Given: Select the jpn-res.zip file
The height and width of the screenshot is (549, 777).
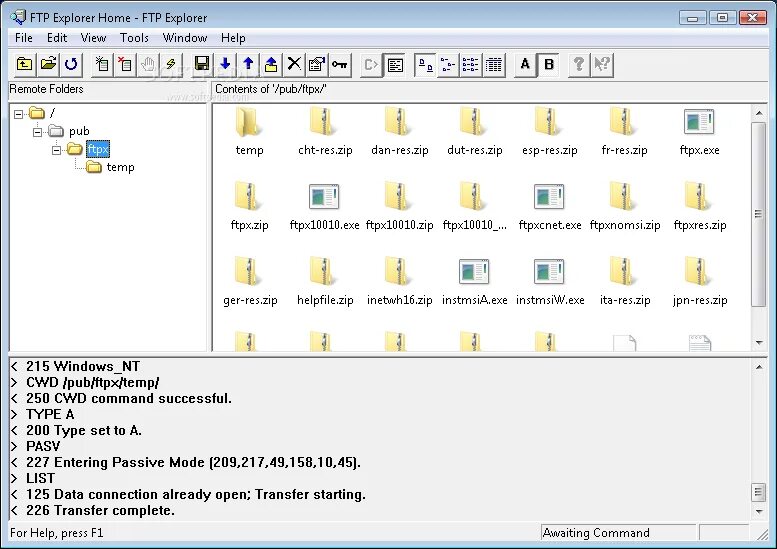Looking at the screenshot, I should 700,282.
